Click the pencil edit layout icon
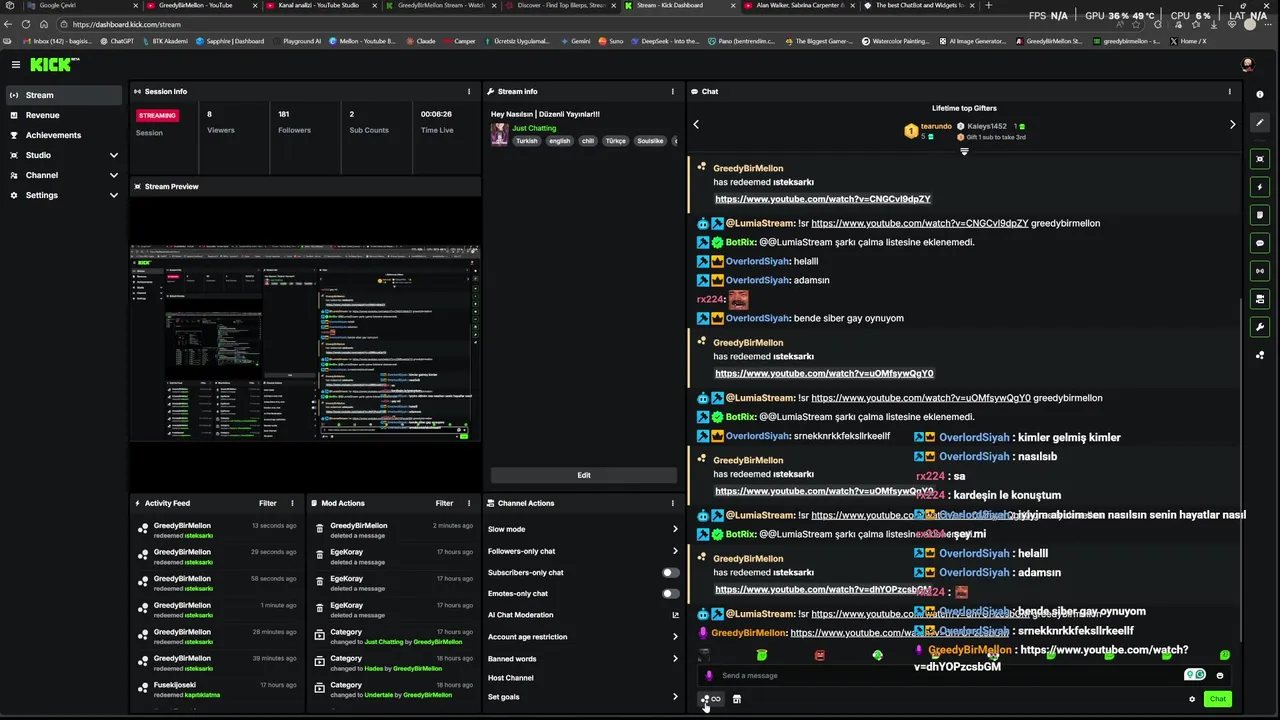 click(x=1260, y=123)
